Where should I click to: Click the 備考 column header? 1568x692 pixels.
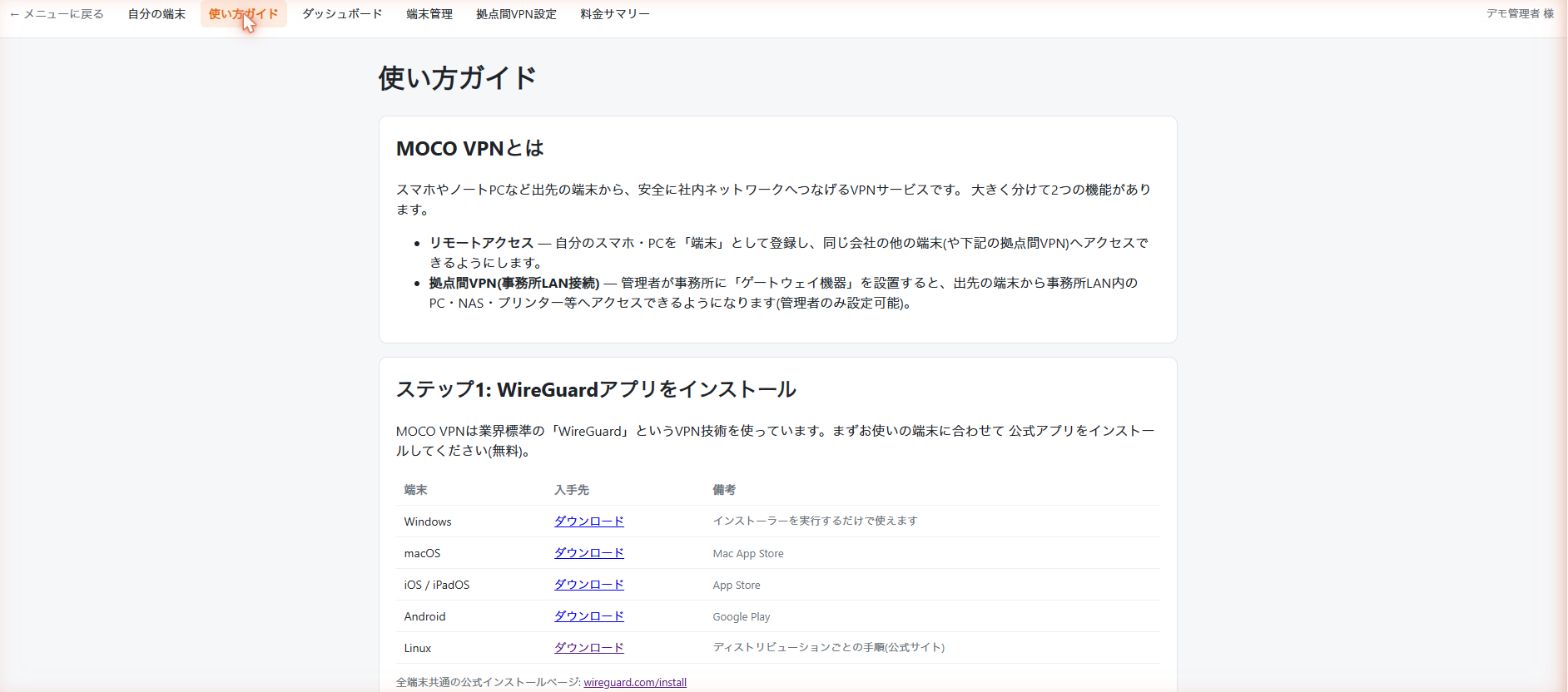click(724, 490)
